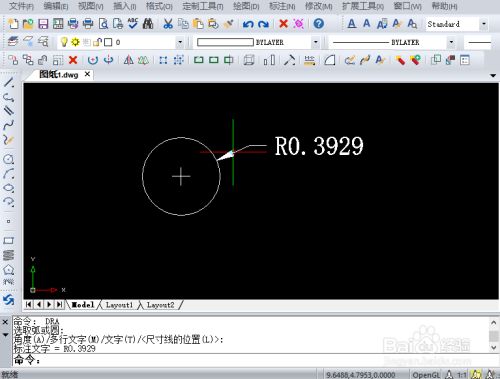500x379 pixels.
Task: Jump to first layout tab arrow
Action: [x=29, y=304]
